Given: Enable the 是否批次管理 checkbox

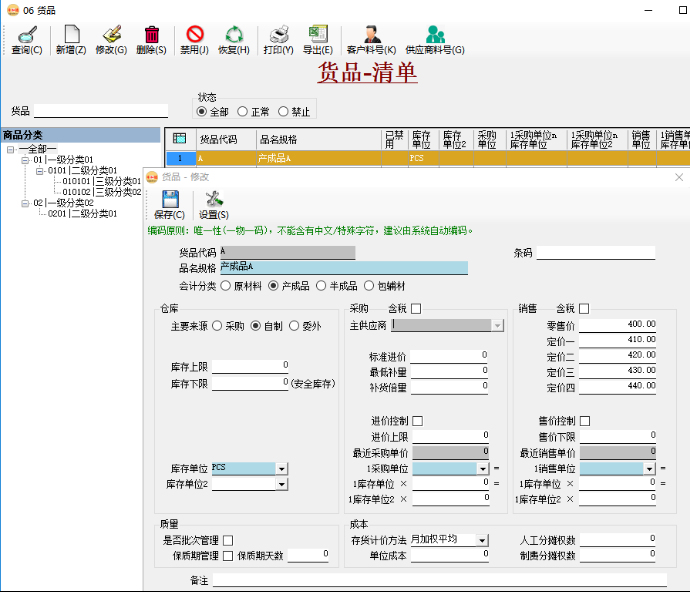Looking at the screenshot, I should point(228,540).
